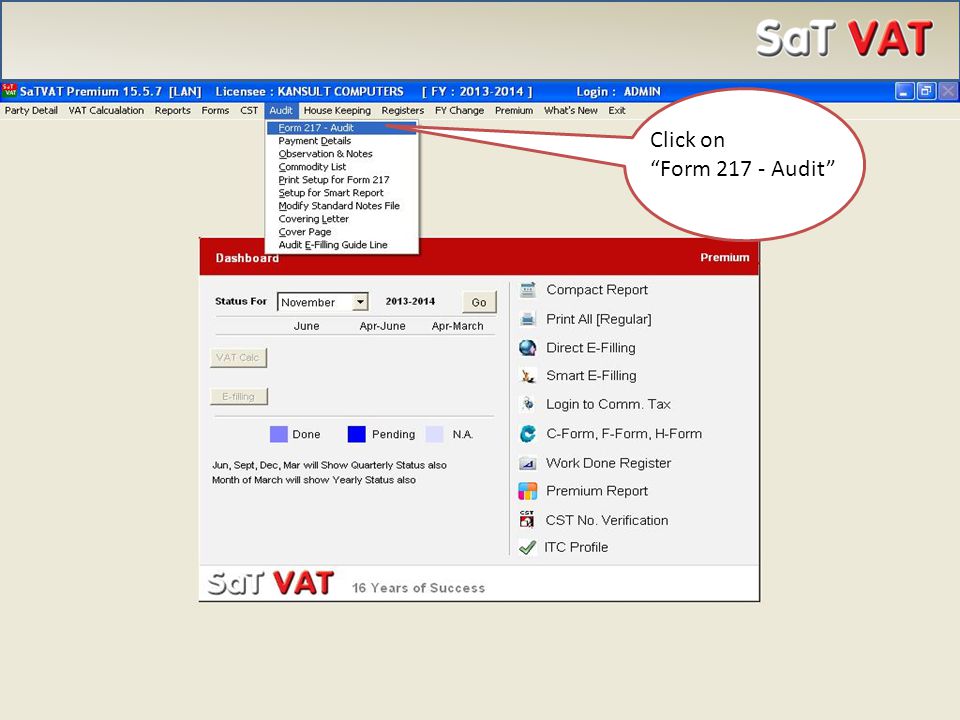Click the Work Done Register icon
This screenshot has width=960, height=720.
(x=528, y=463)
